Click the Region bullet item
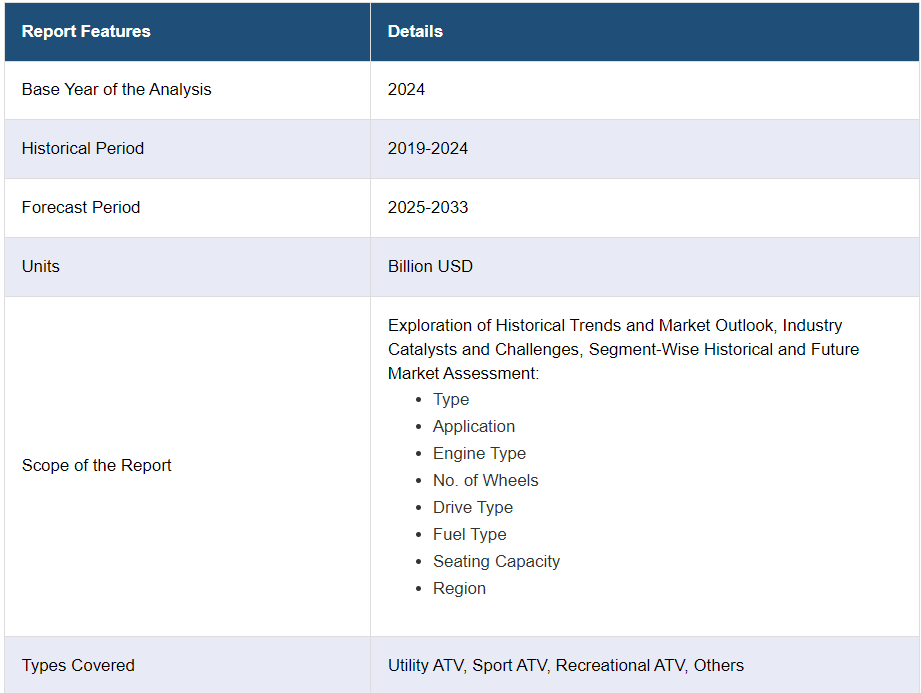 459,589
